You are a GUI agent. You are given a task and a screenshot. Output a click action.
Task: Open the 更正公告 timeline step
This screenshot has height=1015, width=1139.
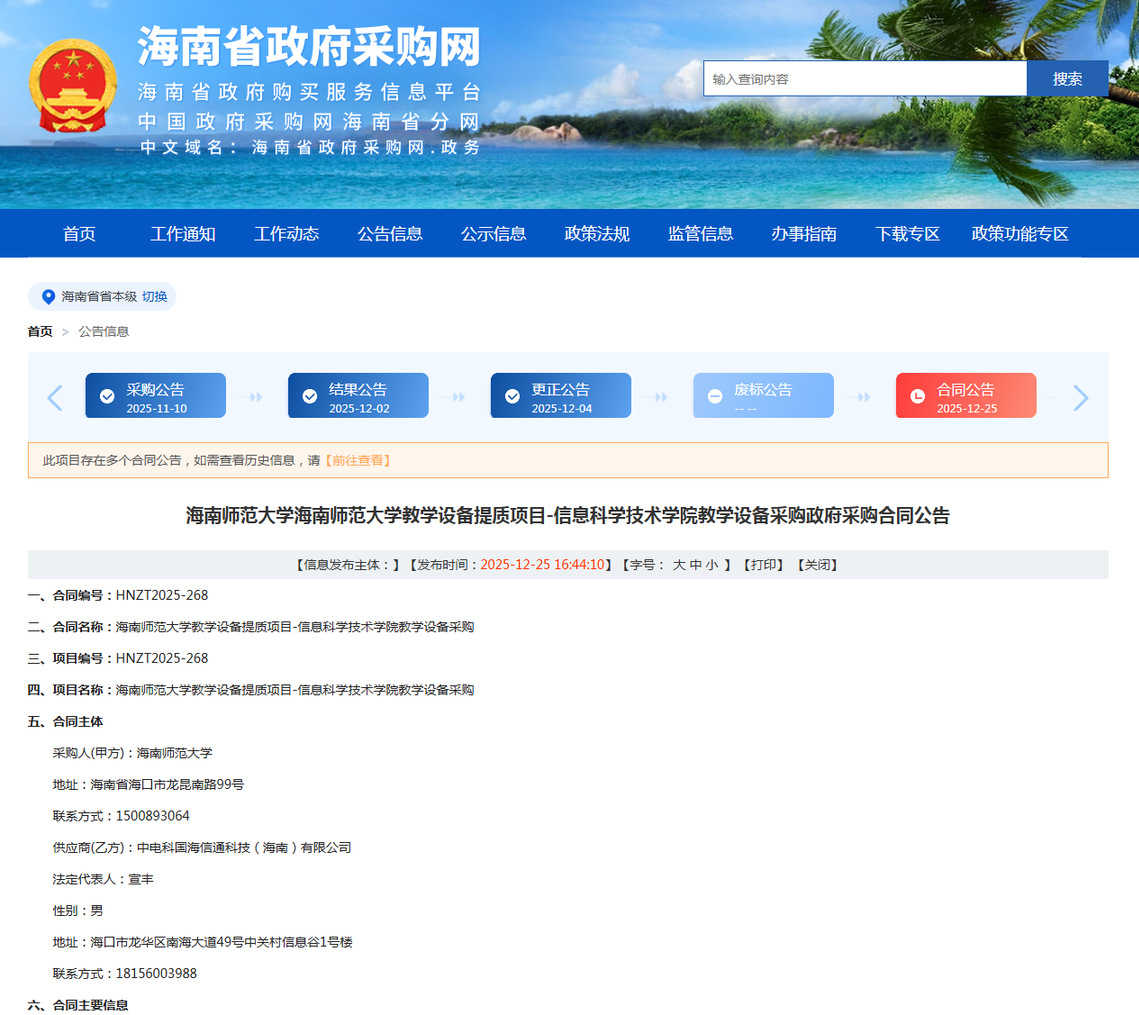pos(560,396)
